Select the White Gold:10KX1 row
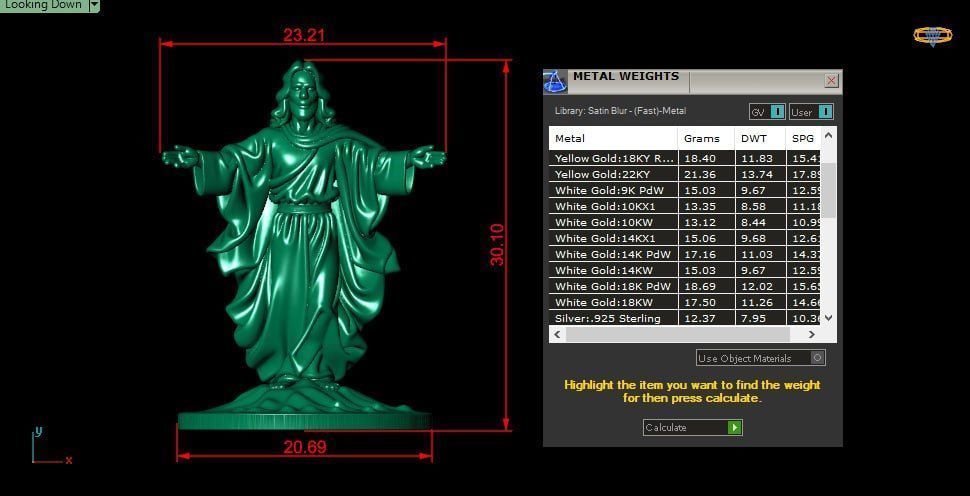Viewport: 970px width, 496px height. (x=685, y=207)
